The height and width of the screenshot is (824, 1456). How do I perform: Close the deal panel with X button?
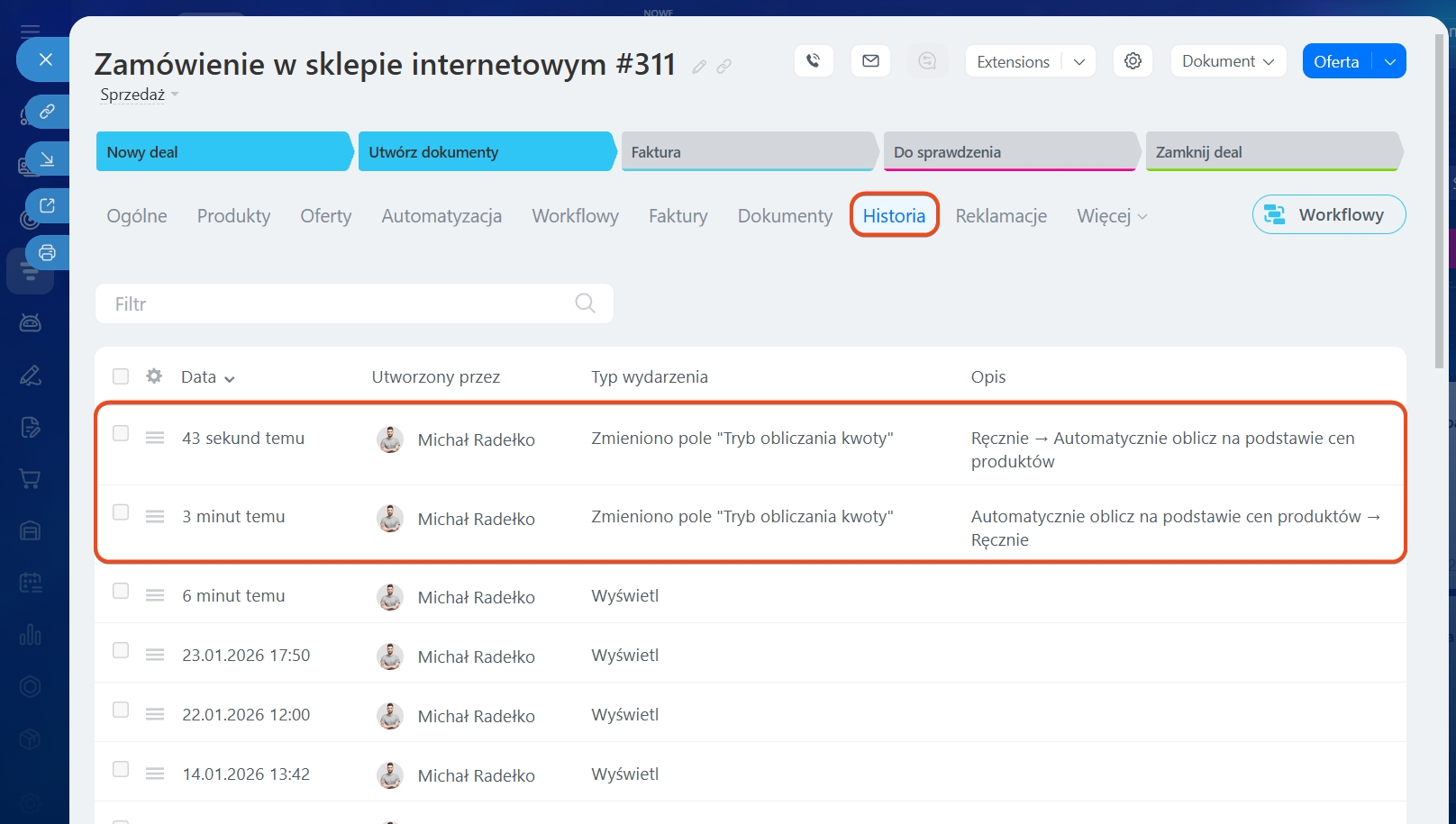(46, 59)
